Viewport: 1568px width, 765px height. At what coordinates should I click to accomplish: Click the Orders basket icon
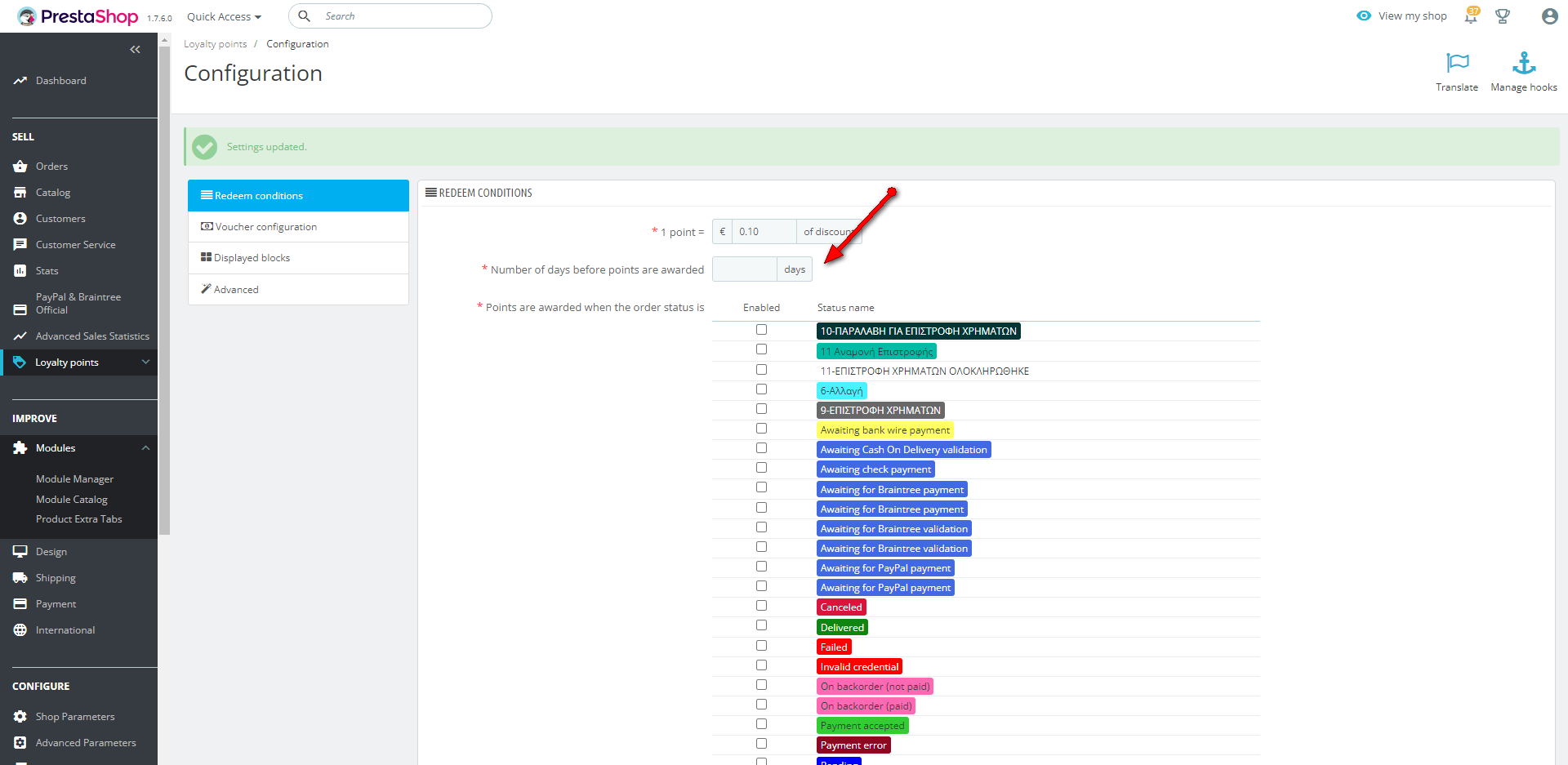tap(20, 167)
